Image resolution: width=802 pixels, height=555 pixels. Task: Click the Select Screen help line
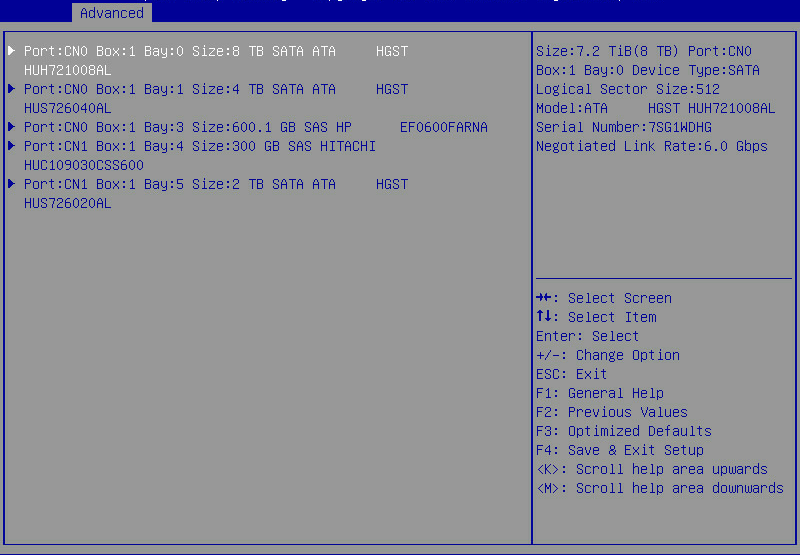point(604,298)
